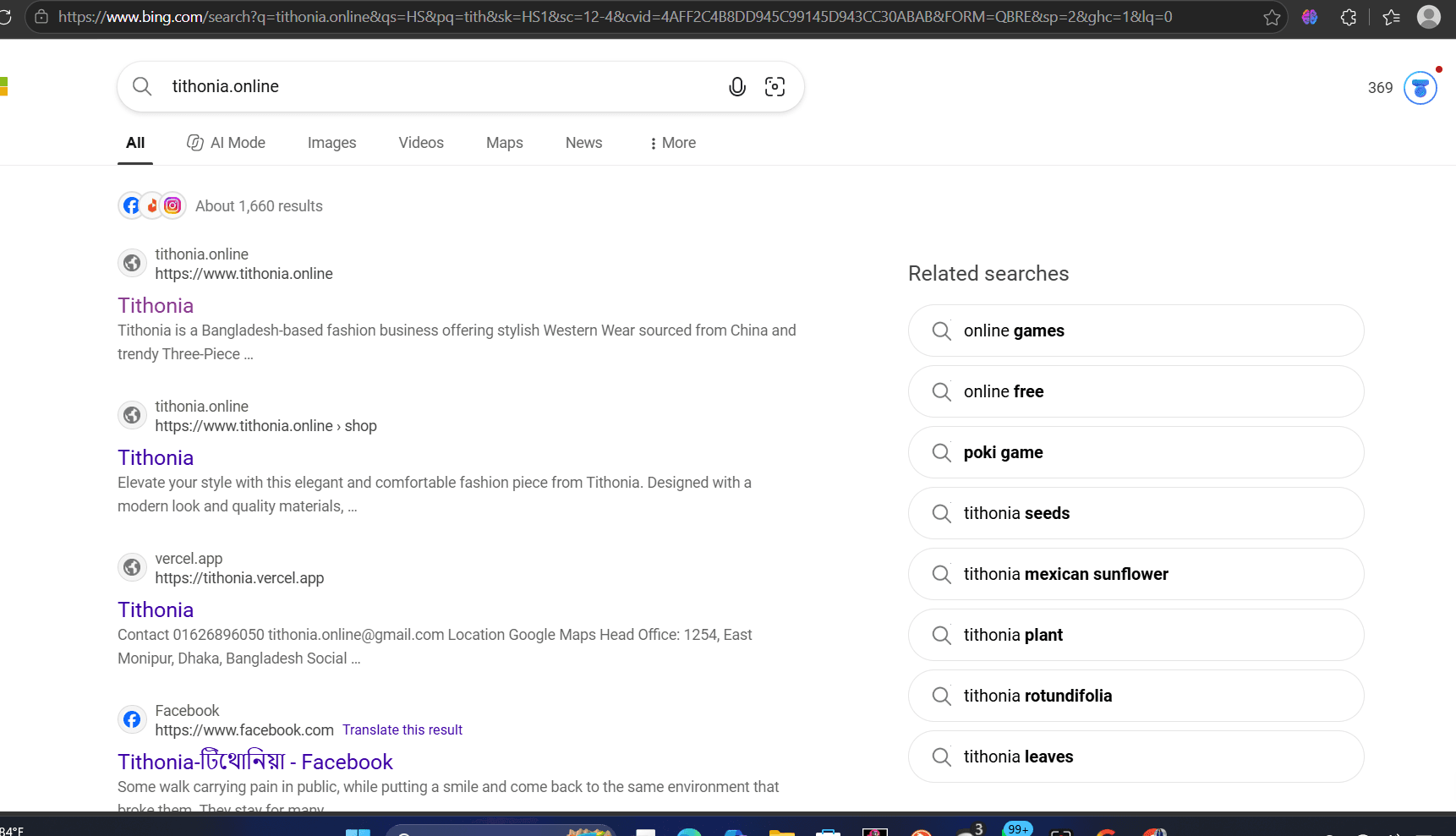This screenshot has width=1456, height=836.
Task: Click the Bangladesh-based fashion business snippet
Action: click(x=457, y=342)
